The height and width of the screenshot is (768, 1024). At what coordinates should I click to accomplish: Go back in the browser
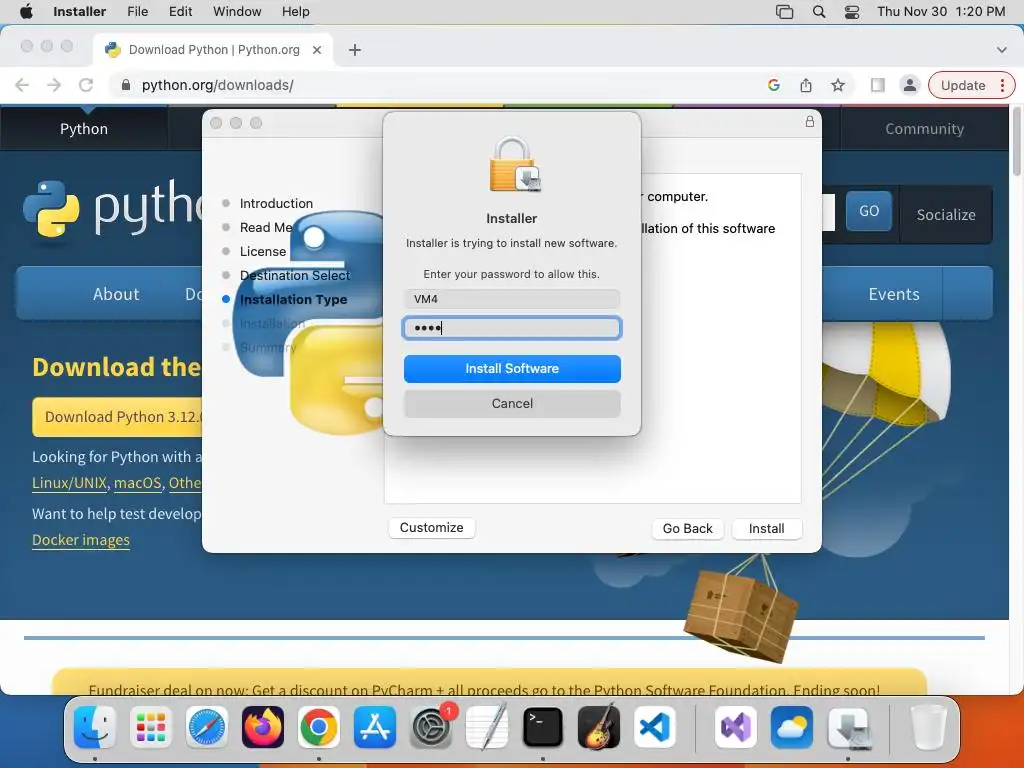22,85
